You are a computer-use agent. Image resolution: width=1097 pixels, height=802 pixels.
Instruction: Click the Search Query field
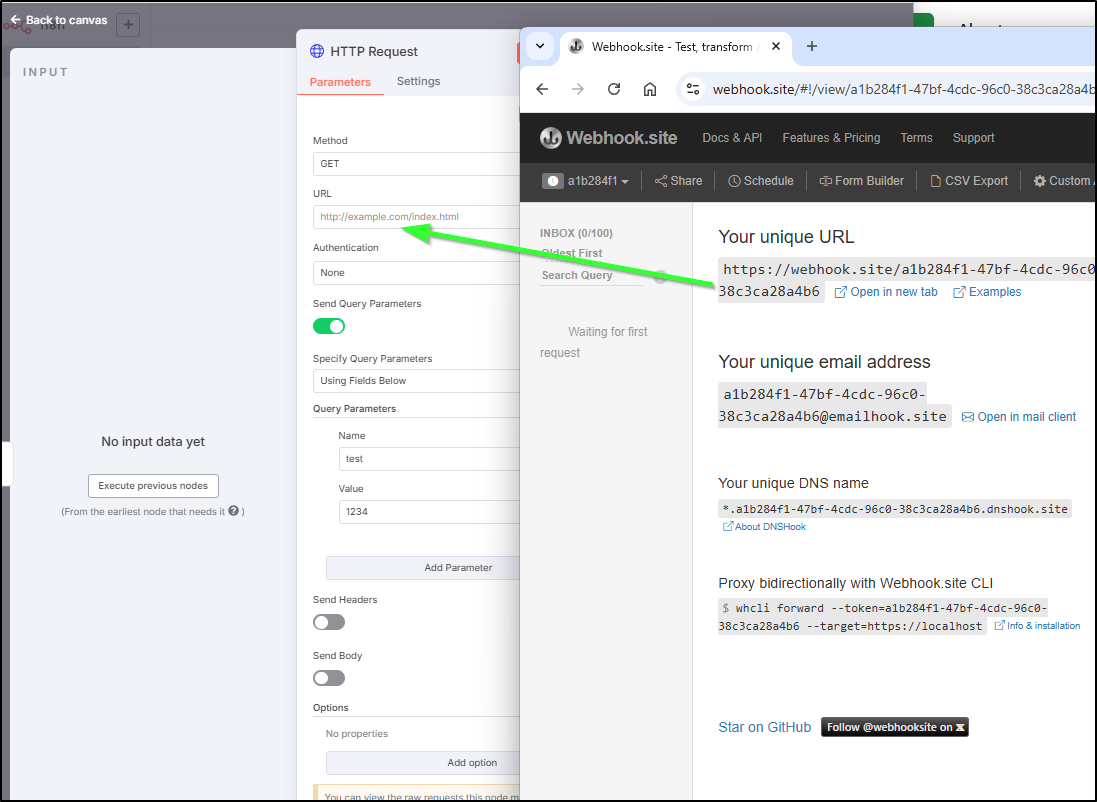click(x=591, y=276)
